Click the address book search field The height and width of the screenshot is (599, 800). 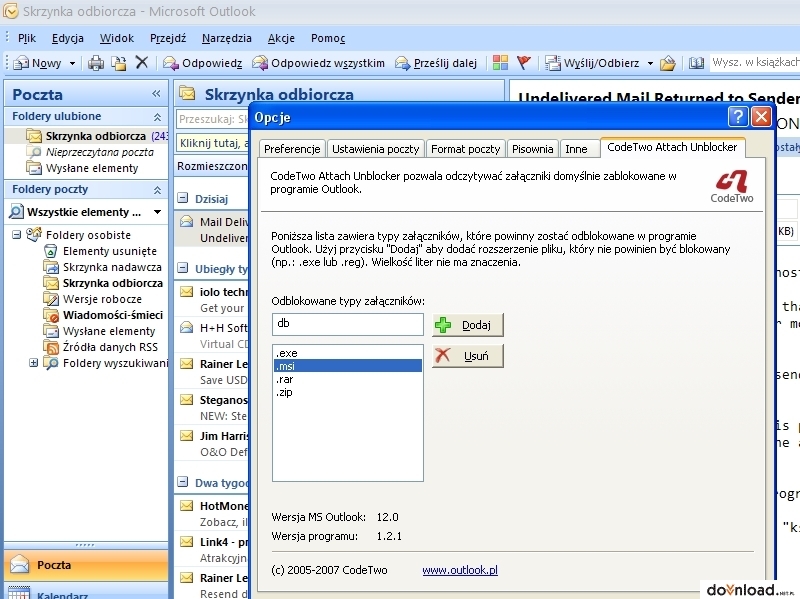click(x=755, y=63)
